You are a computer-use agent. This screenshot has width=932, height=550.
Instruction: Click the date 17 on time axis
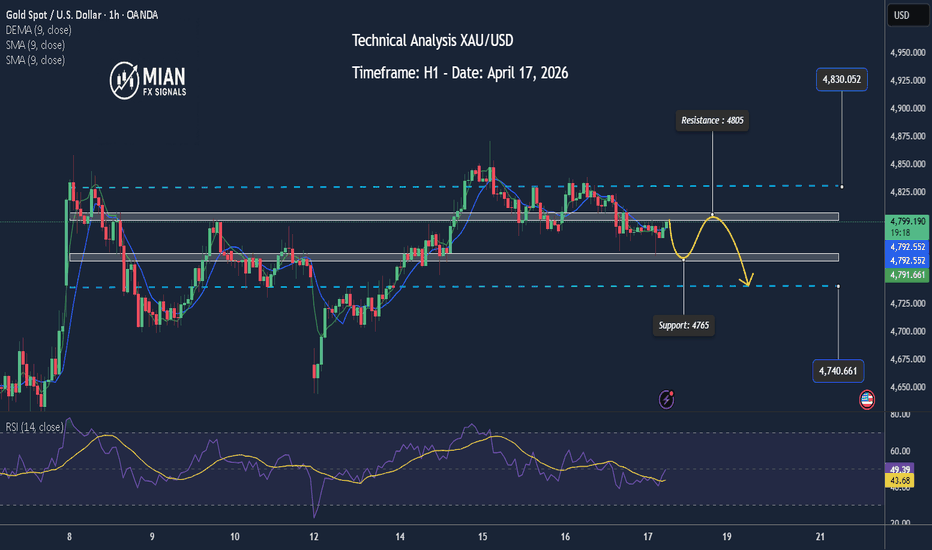pos(647,537)
